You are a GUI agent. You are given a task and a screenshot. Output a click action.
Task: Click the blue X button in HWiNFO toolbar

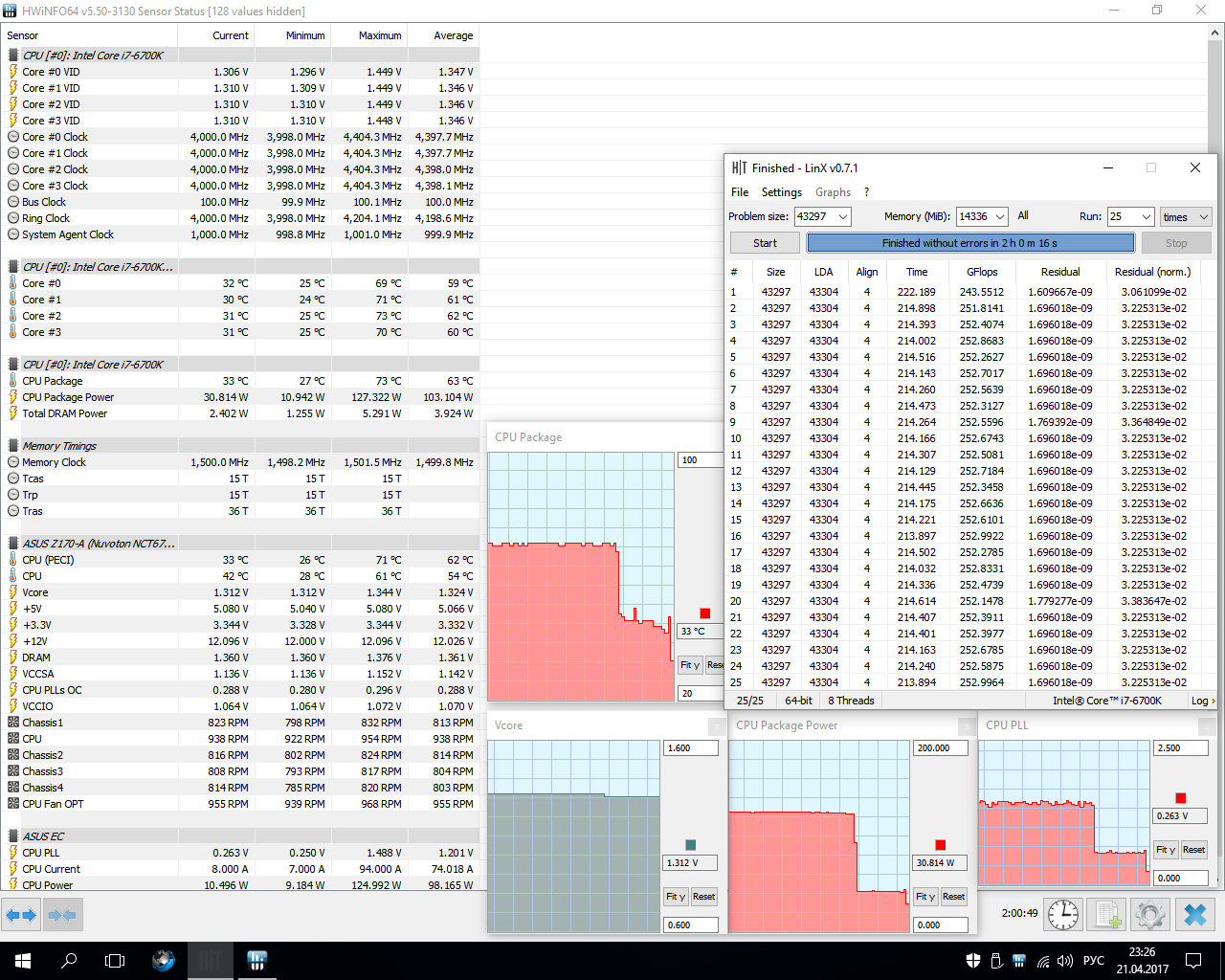[x=1194, y=914]
